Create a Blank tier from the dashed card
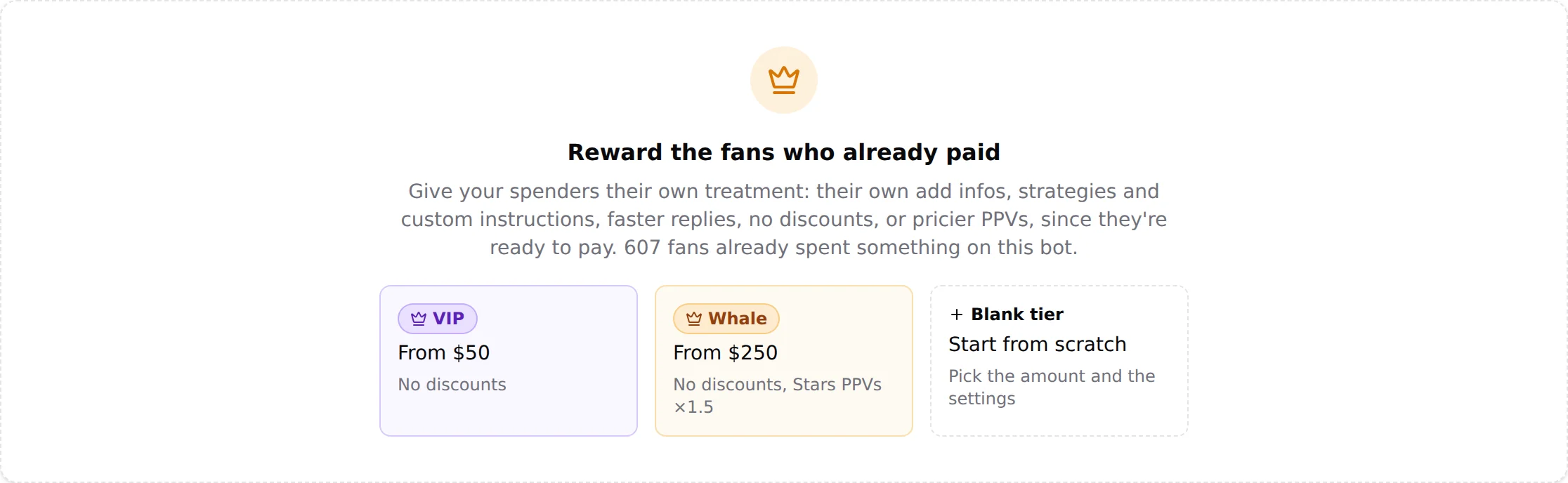This screenshot has width=1568, height=483. pos(1059,361)
